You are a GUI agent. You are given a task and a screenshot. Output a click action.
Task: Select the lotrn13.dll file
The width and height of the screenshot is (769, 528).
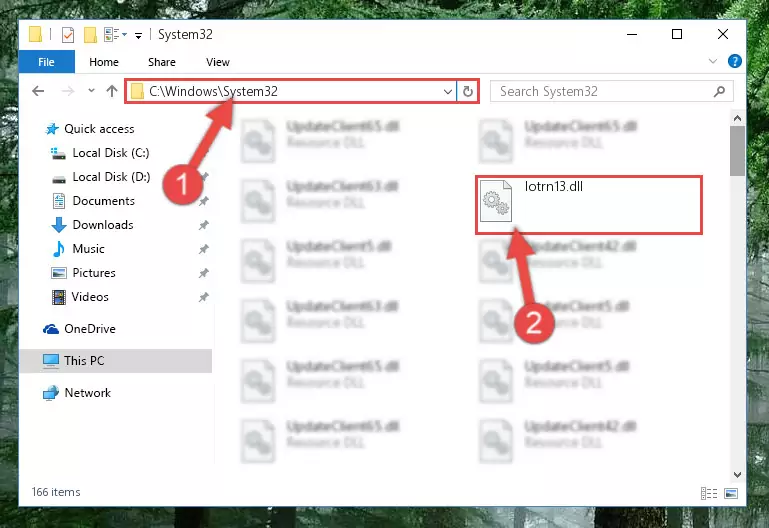point(589,205)
